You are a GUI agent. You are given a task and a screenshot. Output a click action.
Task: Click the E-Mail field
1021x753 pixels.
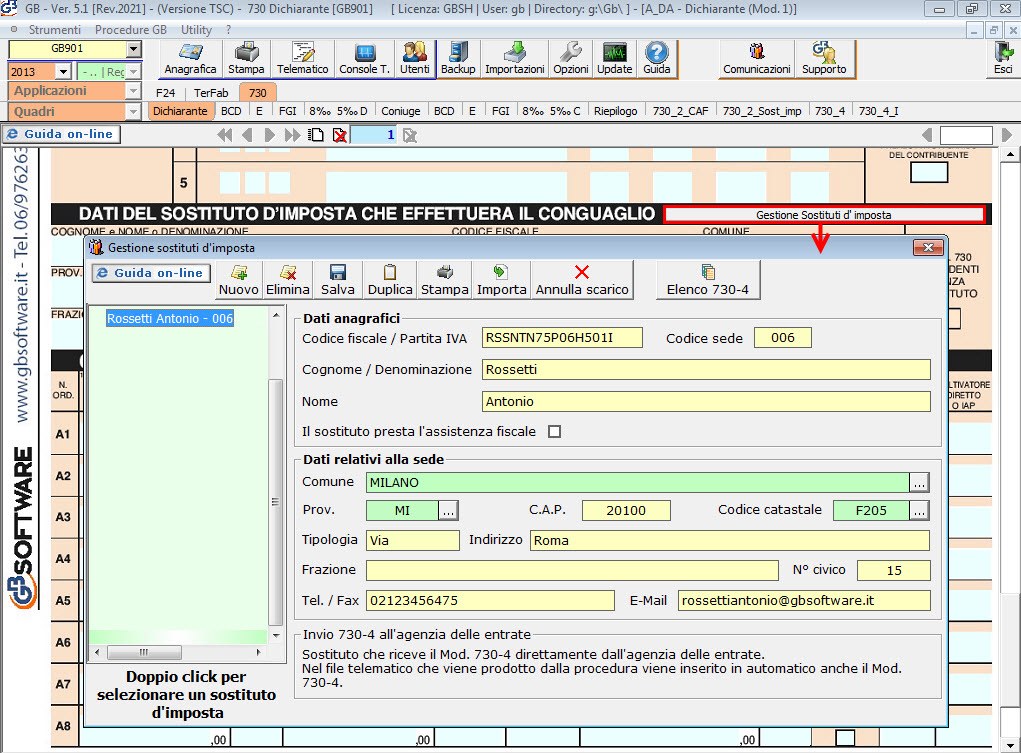(804, 601)
